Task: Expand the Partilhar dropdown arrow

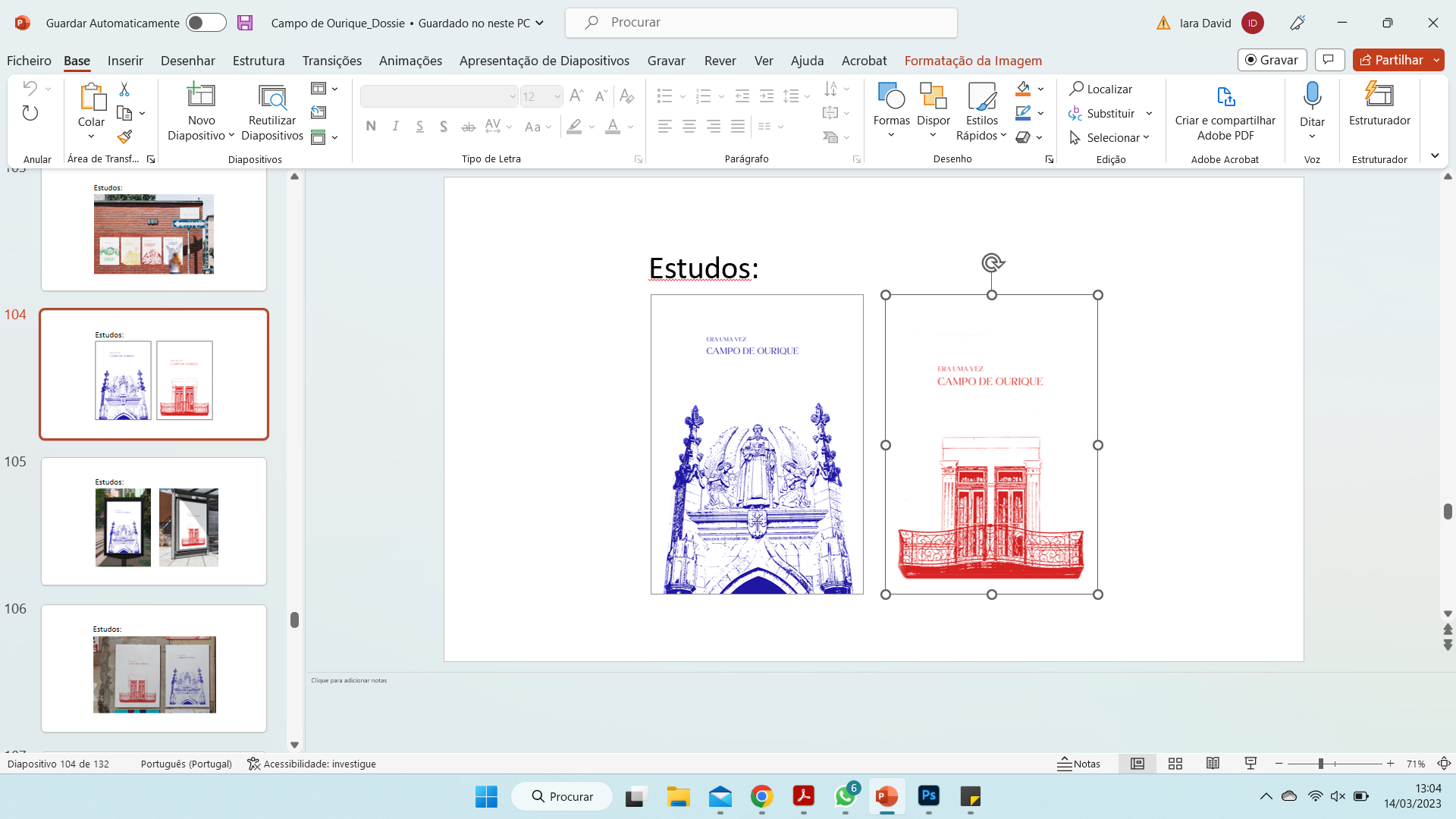Action: (1436, 60)
